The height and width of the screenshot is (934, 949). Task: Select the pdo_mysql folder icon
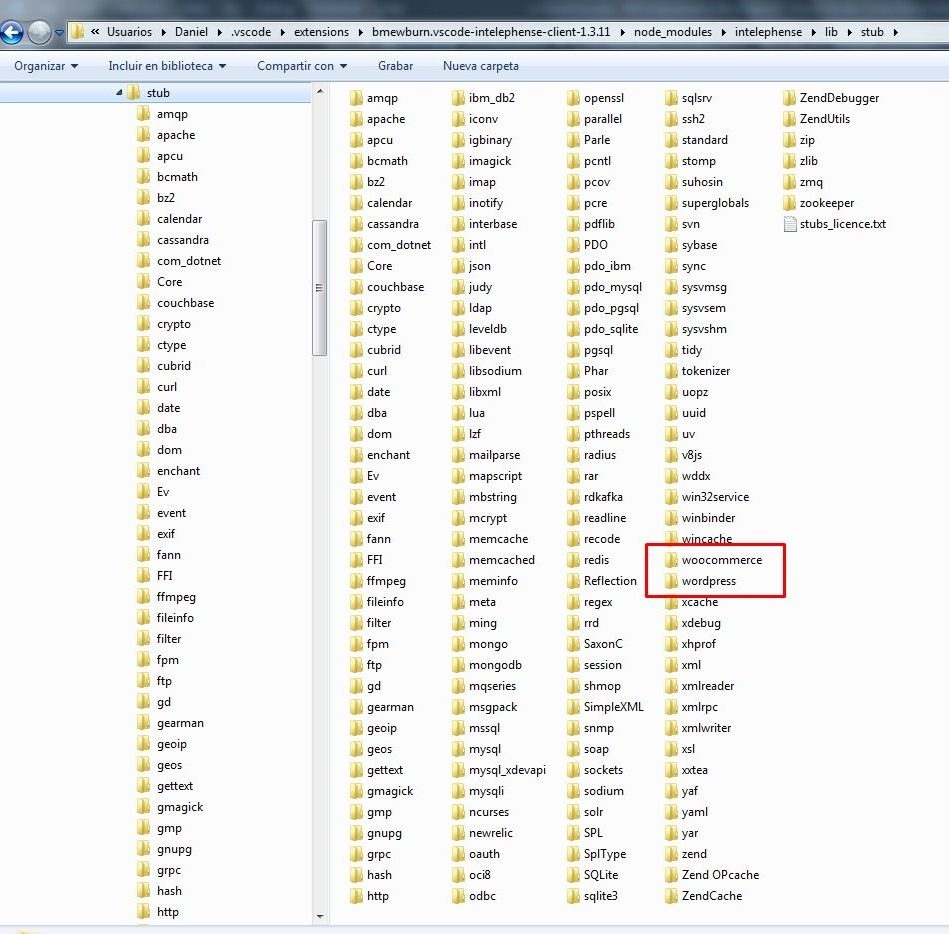[x=573, y=287]
